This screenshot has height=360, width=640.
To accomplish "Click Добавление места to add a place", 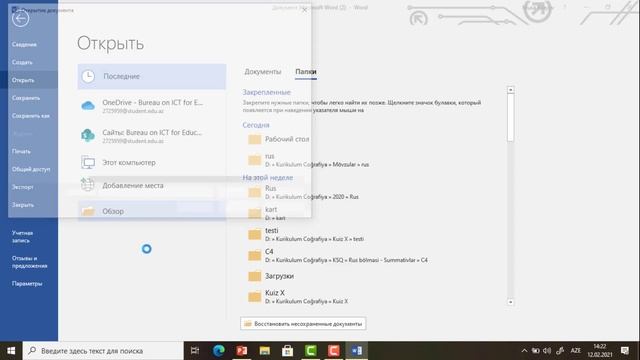I will (x=151, y=185).
